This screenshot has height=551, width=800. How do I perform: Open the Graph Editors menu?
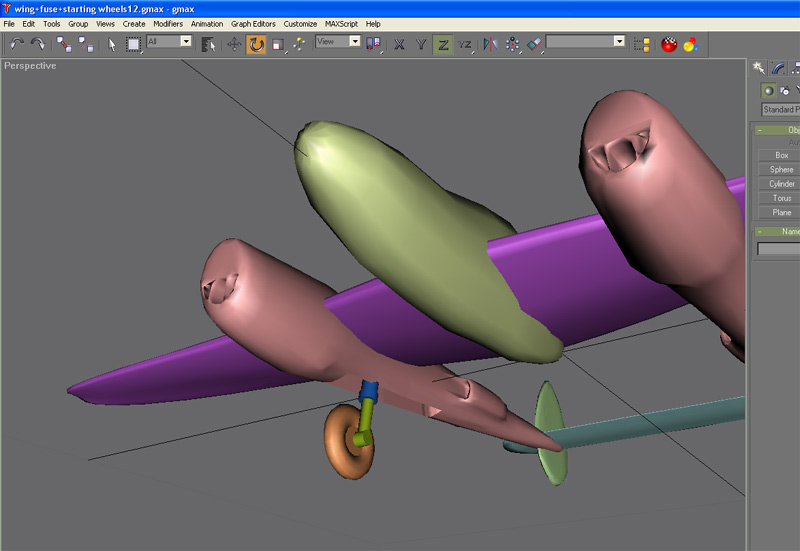tap(254, 23)
